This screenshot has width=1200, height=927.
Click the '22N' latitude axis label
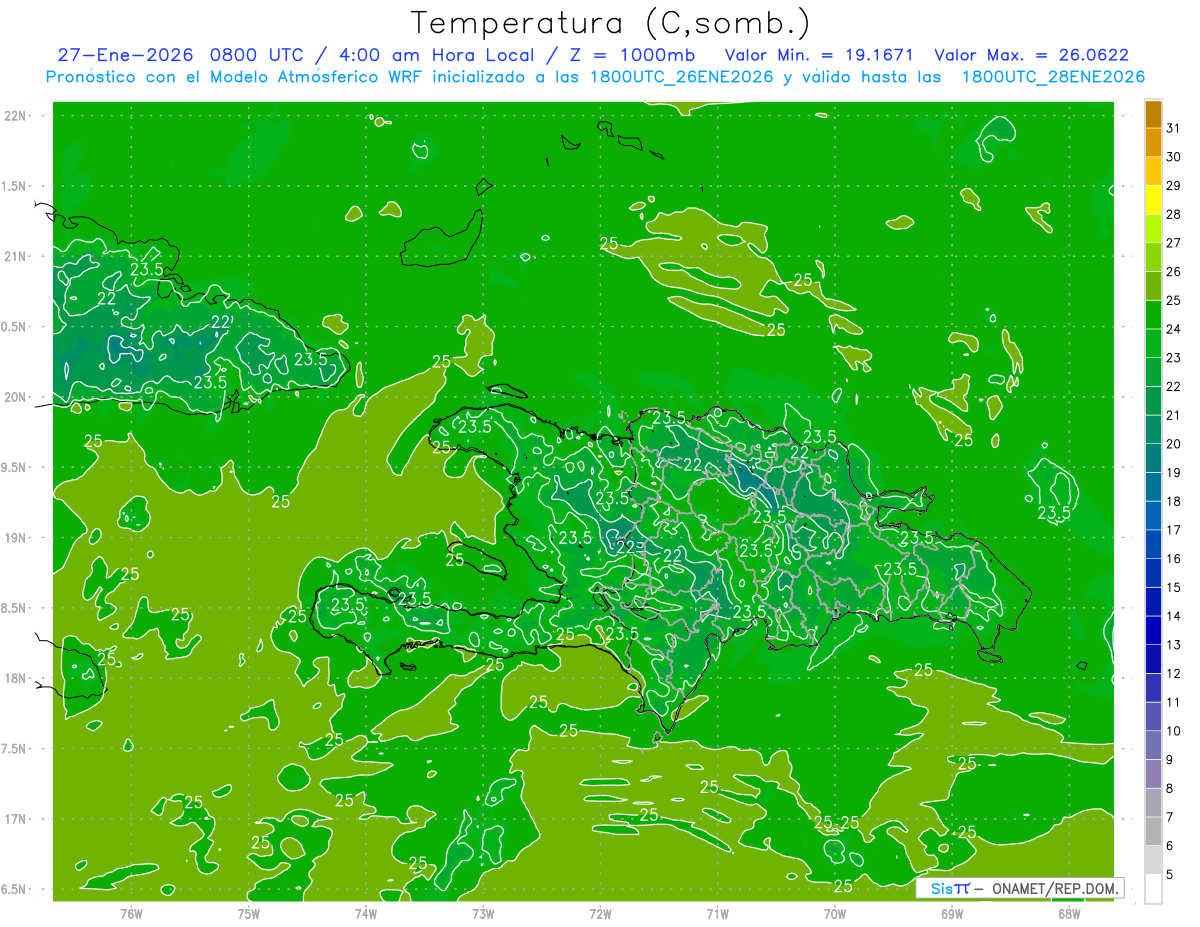(16, 116)
